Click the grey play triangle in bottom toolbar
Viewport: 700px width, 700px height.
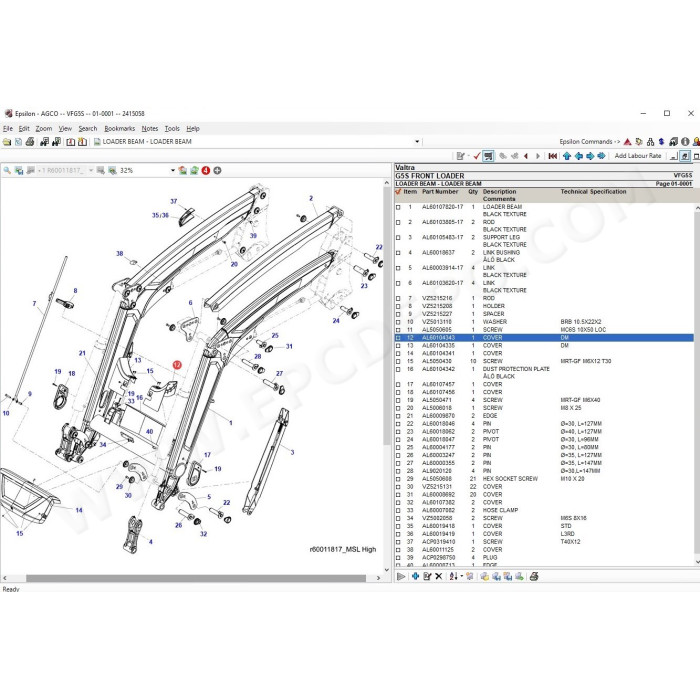tap(401, 576)
